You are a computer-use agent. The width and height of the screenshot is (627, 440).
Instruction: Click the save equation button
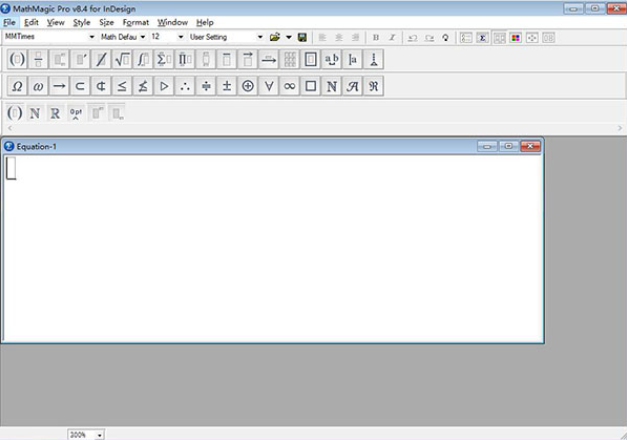point(302,37)
